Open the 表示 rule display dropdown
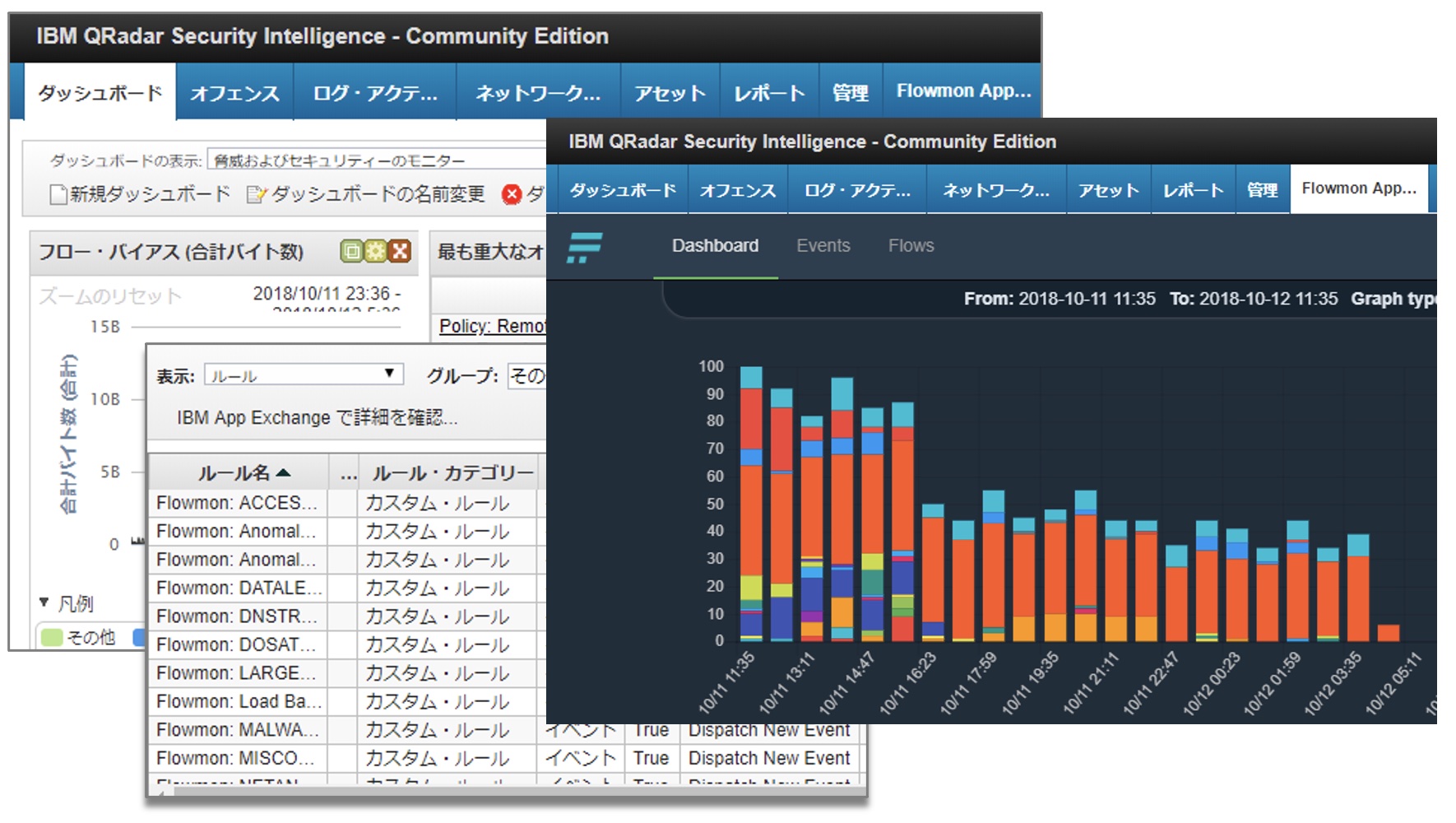Screen dimensions: 1456x823 click(x=304, y=375)
